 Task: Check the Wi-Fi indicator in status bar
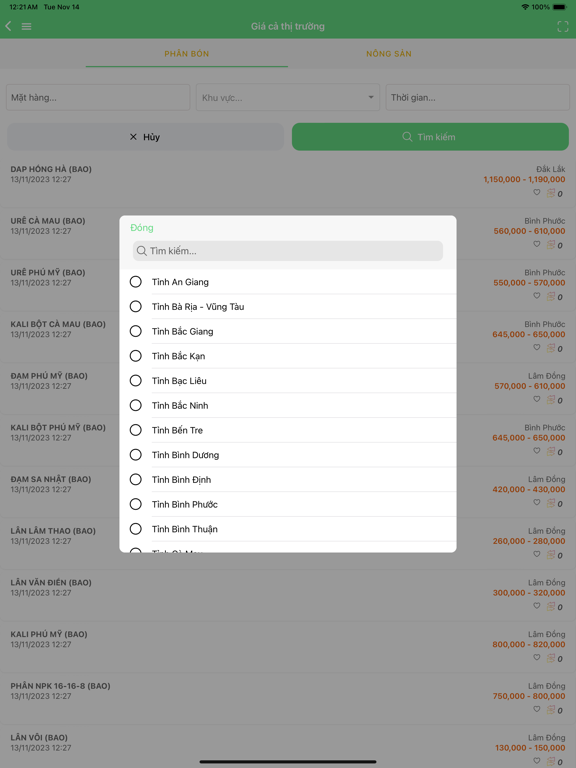(526, 7)
